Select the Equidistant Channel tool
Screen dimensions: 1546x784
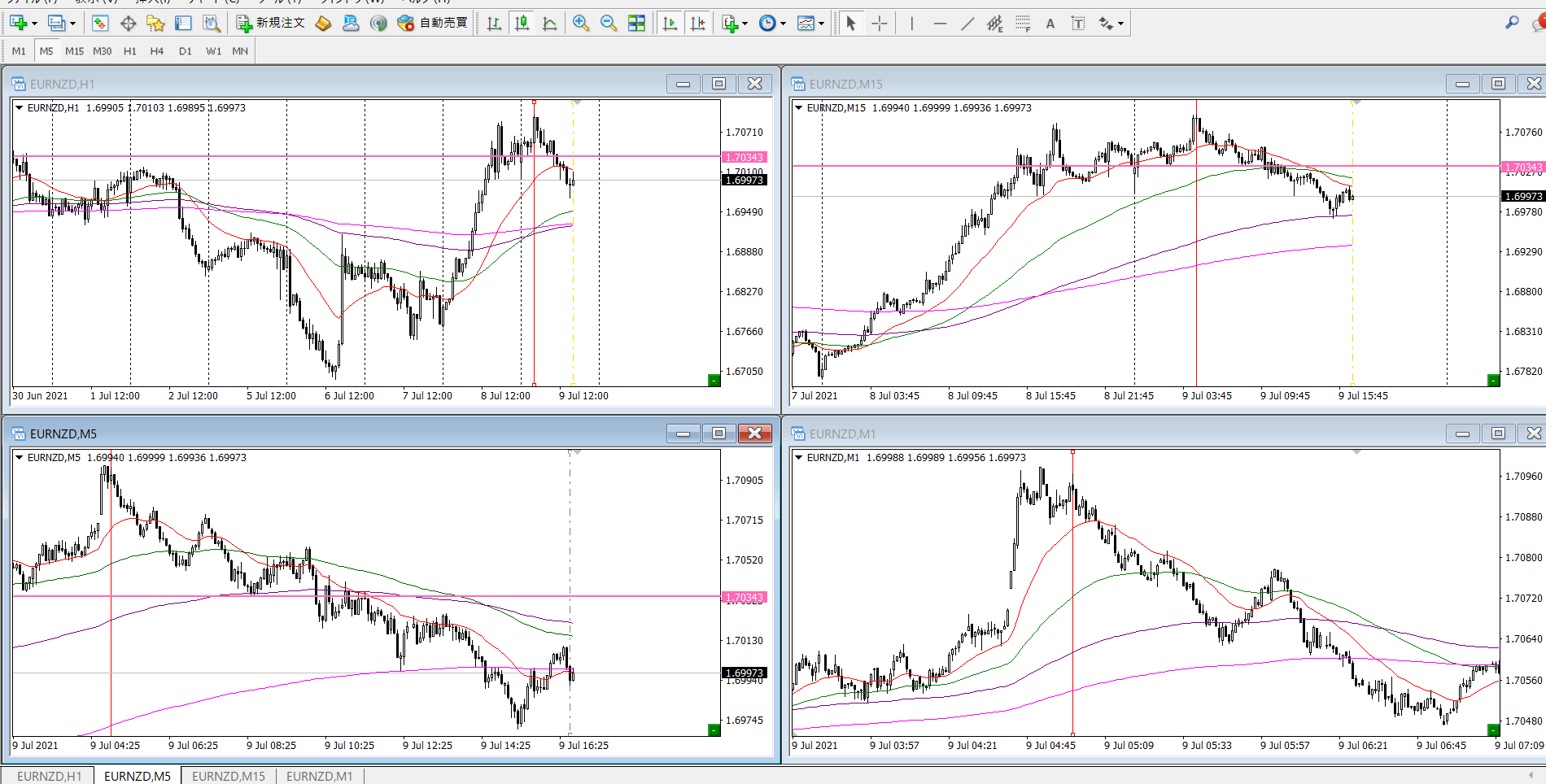(x=995, y=23)
